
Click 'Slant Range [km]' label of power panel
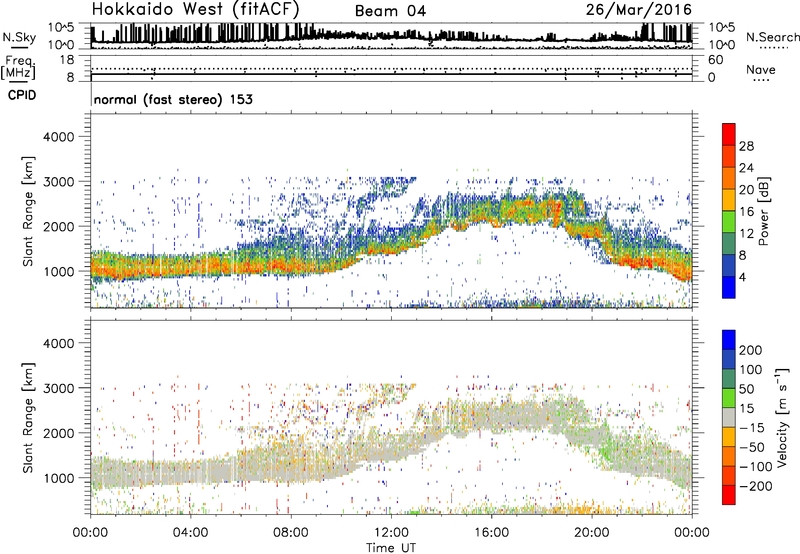[28, 211]
